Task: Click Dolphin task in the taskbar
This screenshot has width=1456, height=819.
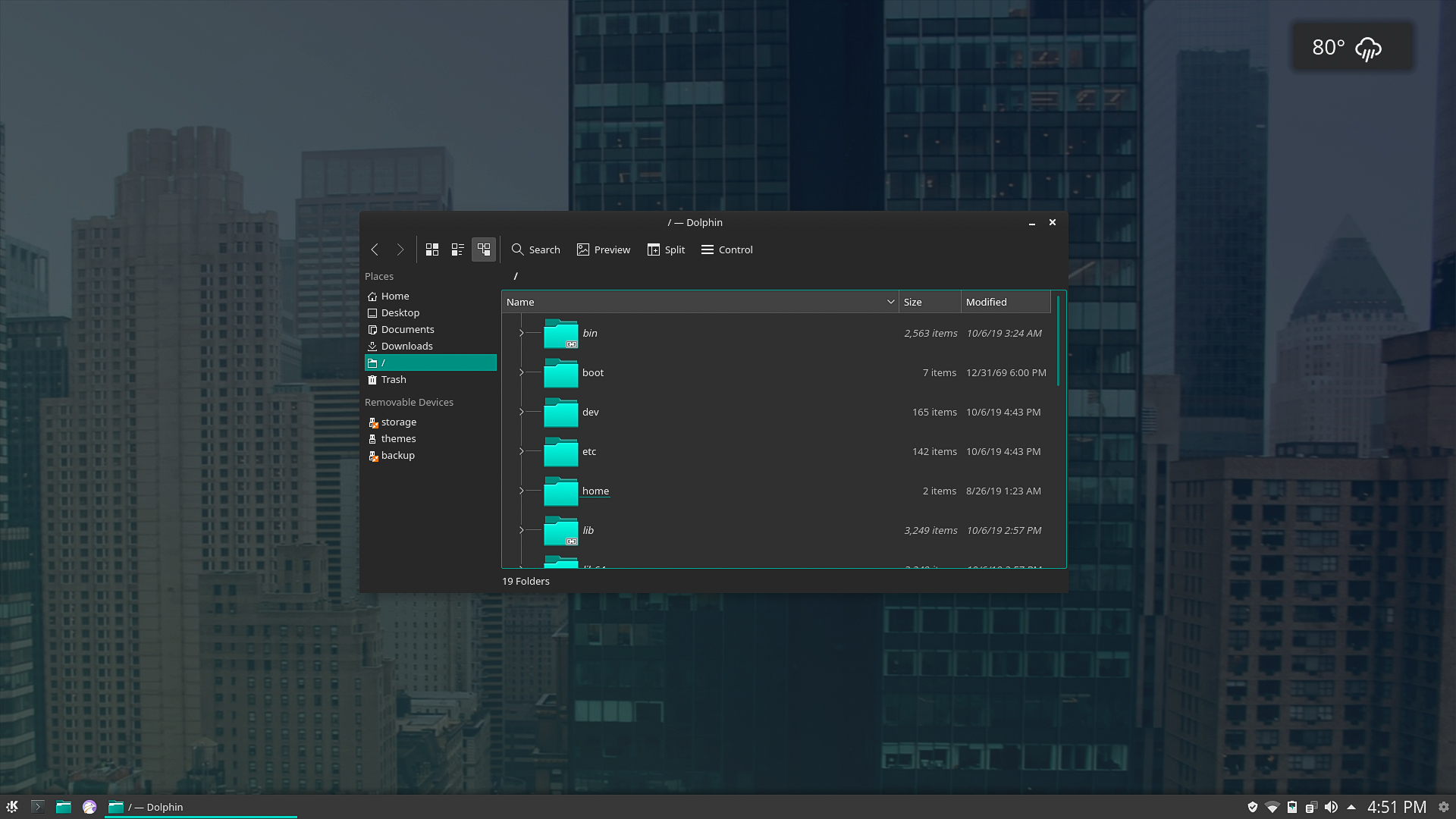Action: click(x=200, y=807)
